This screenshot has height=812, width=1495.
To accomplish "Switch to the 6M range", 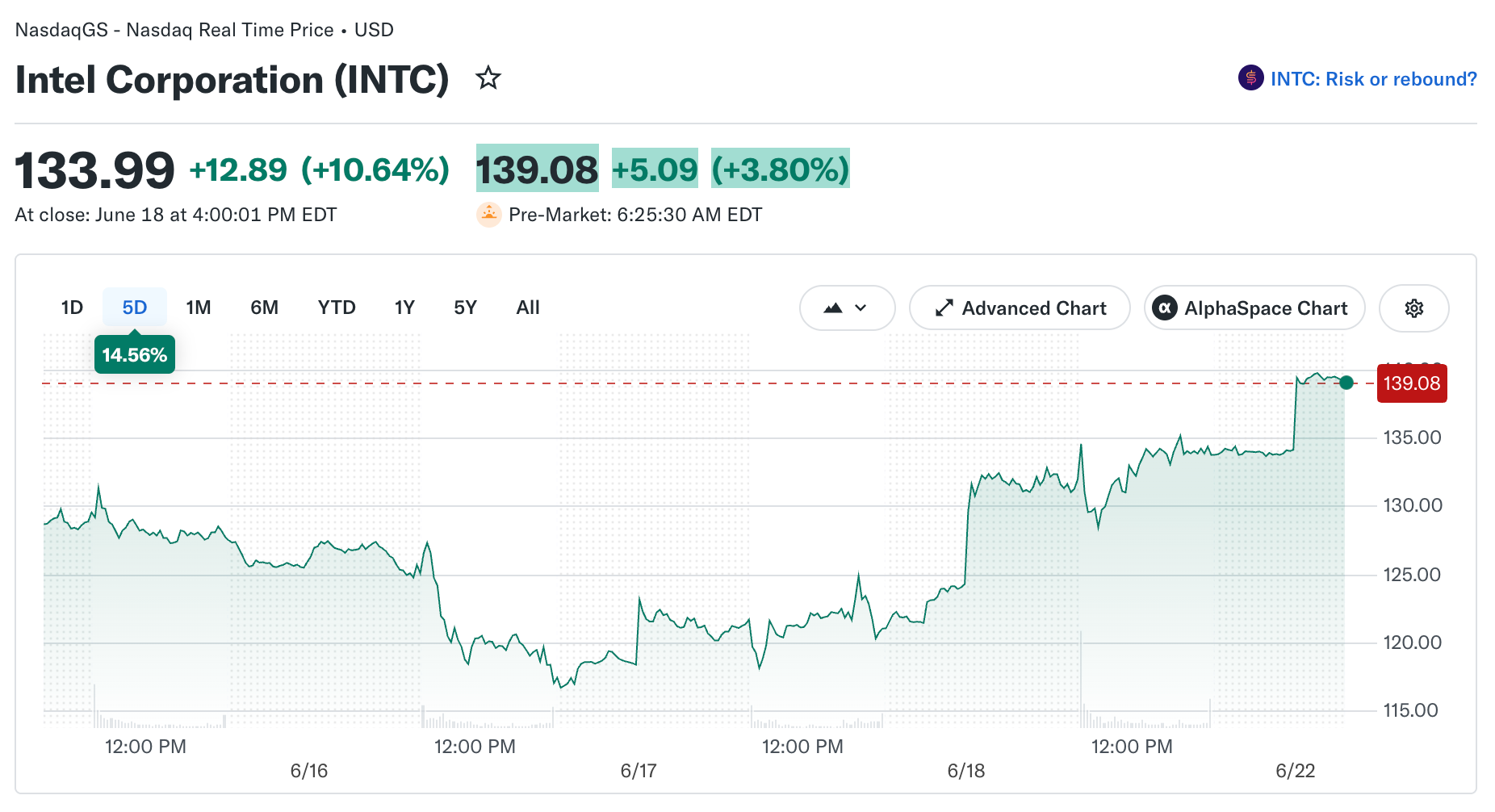I will point(264,308).
